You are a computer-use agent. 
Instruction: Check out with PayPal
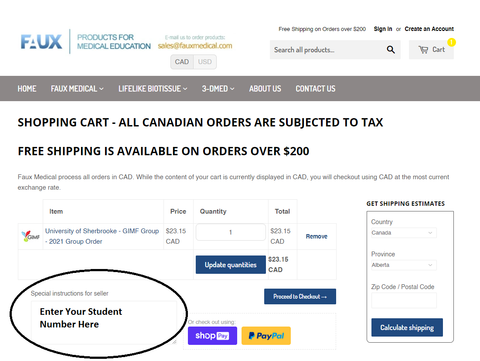click(x=266, y=336)
